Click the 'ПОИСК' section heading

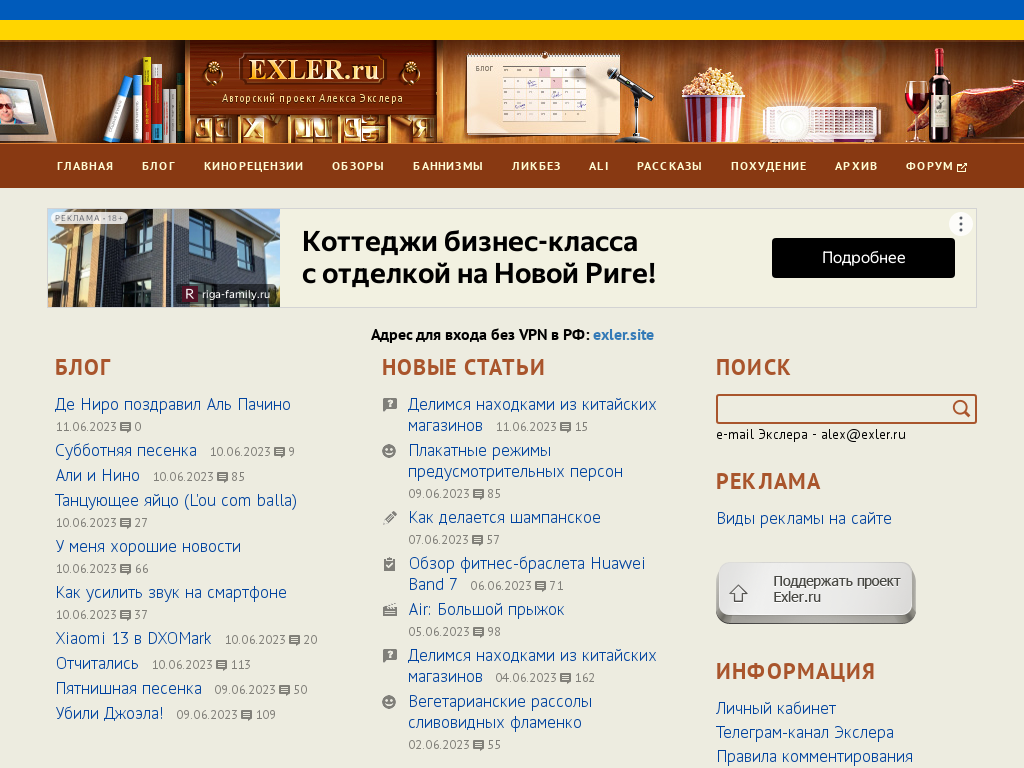tap(753, 368)
